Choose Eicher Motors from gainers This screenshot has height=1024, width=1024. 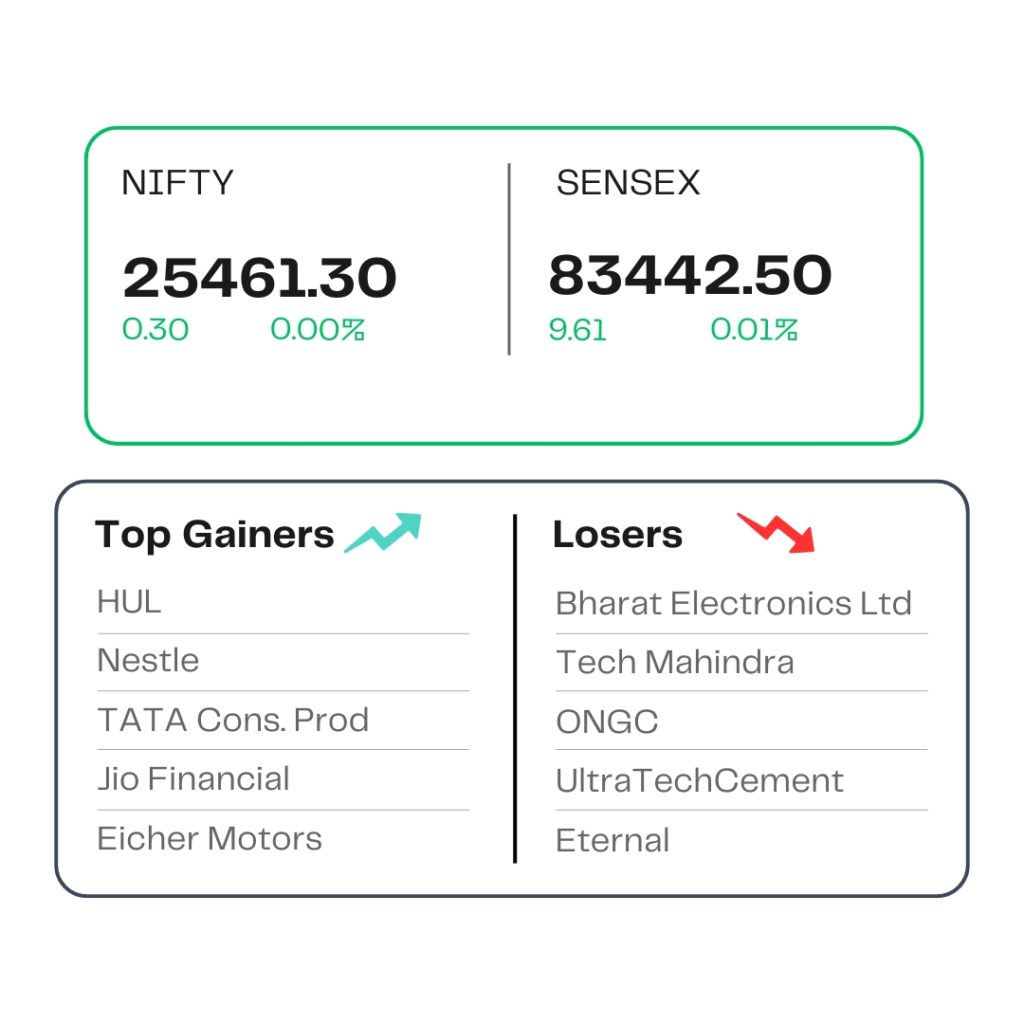point(210,839)
